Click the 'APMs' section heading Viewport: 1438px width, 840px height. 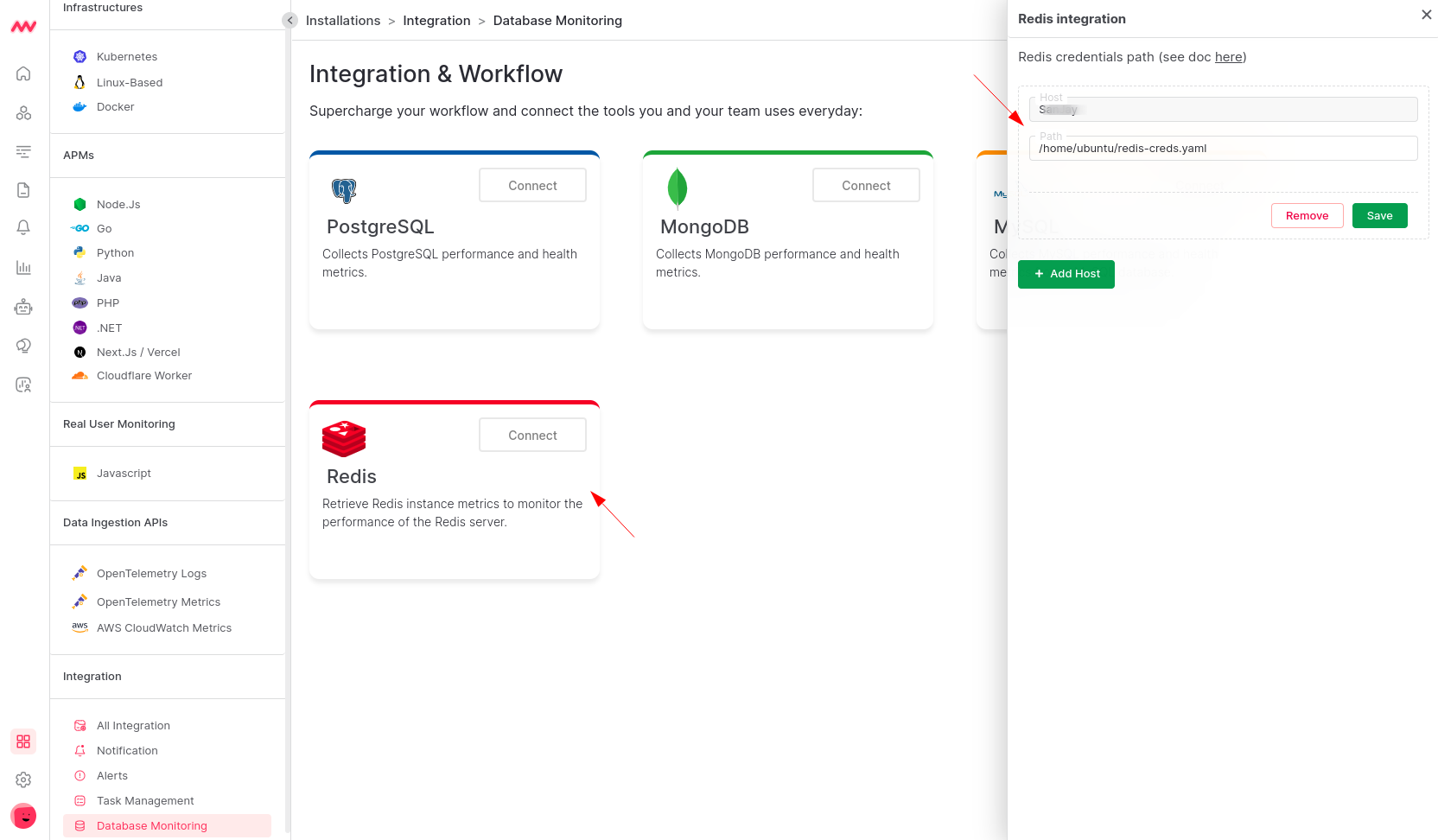[79, 156]
